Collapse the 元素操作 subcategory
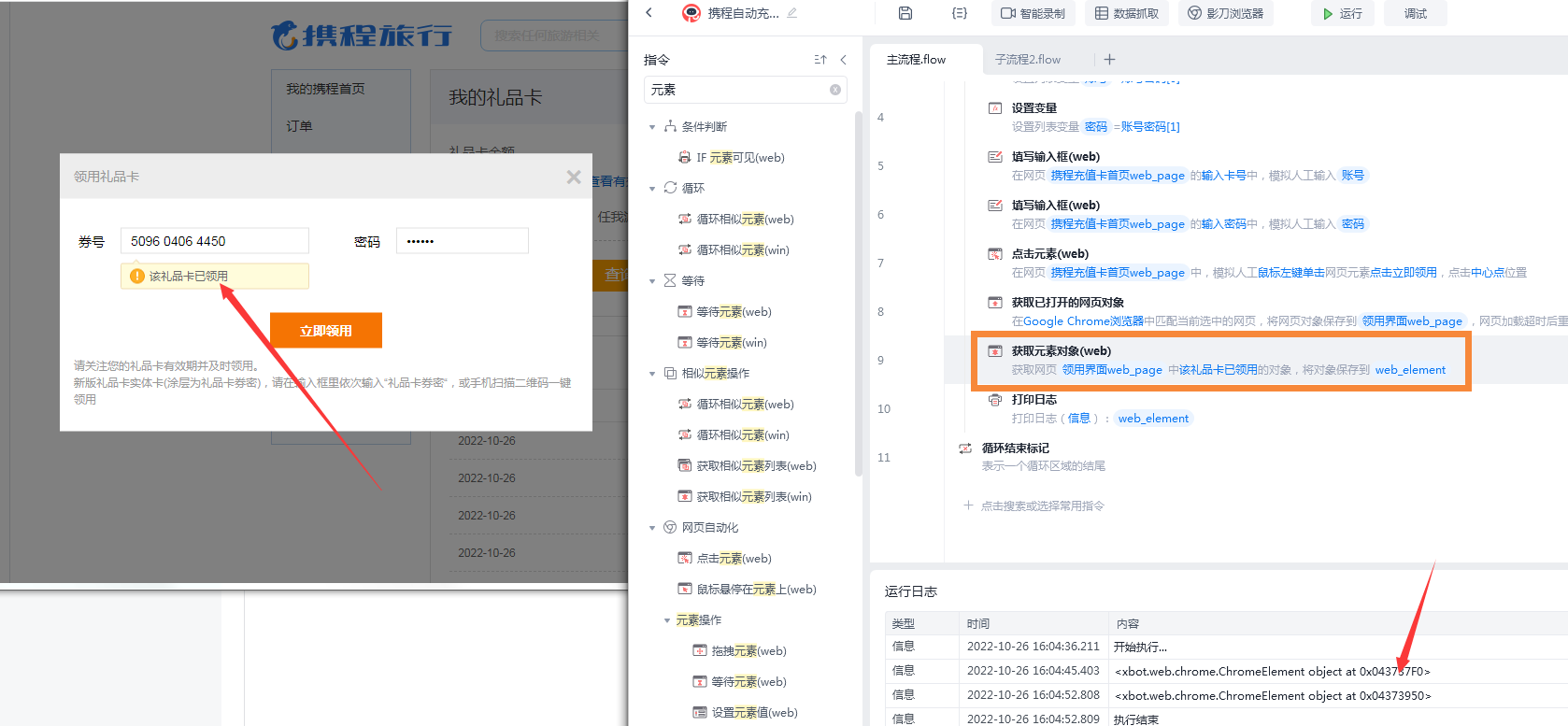 667,620
